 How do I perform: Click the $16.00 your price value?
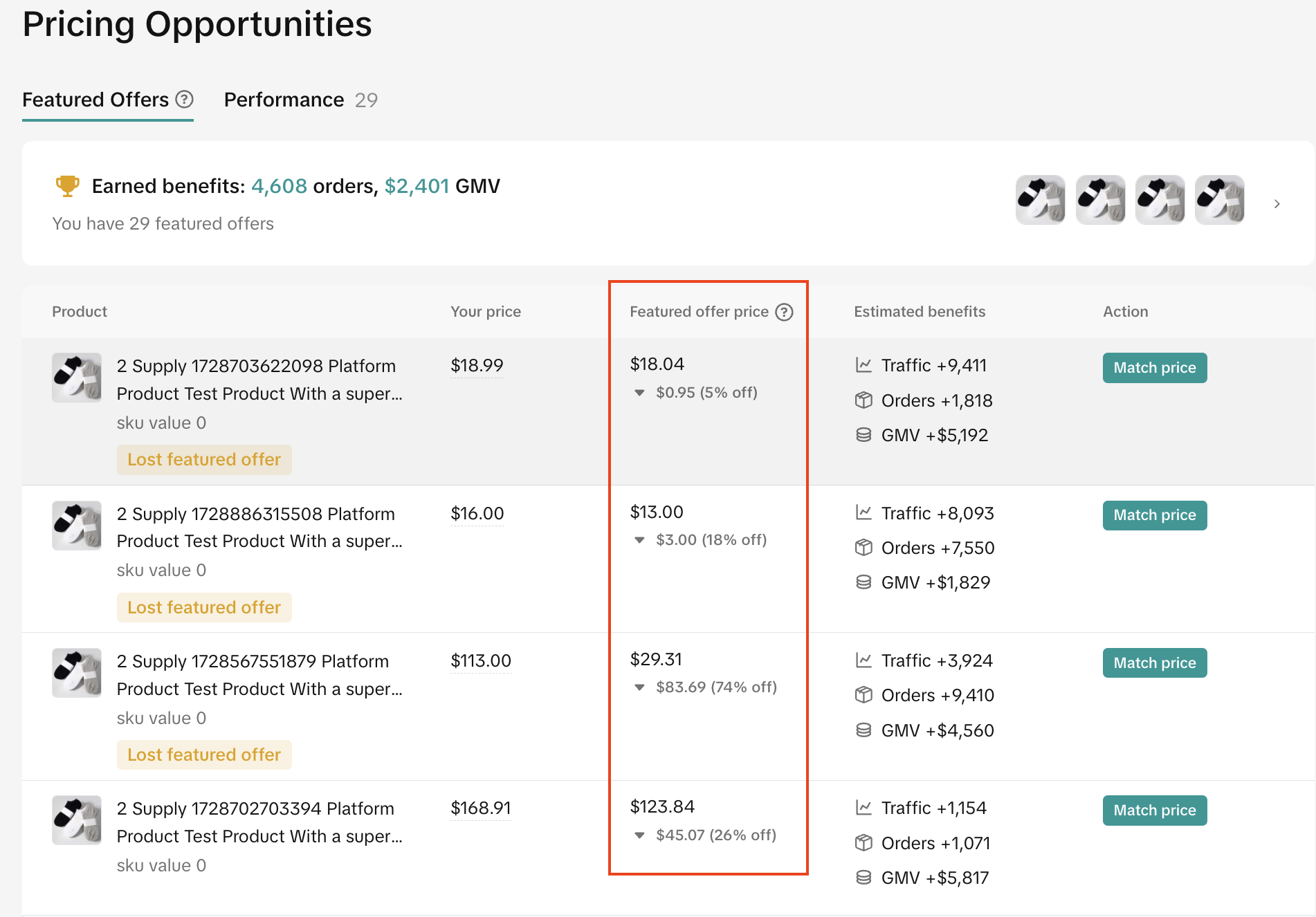[x=477, y=513]
